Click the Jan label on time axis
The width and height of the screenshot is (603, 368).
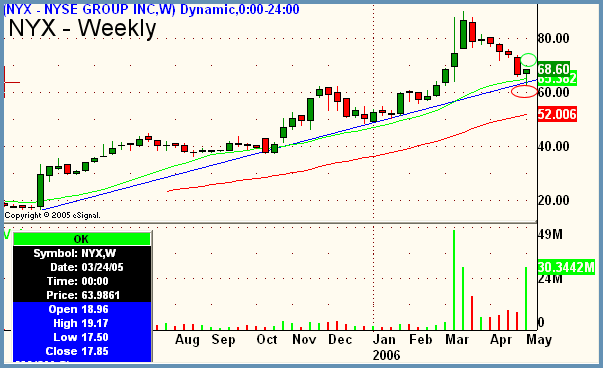click(384, 340)
